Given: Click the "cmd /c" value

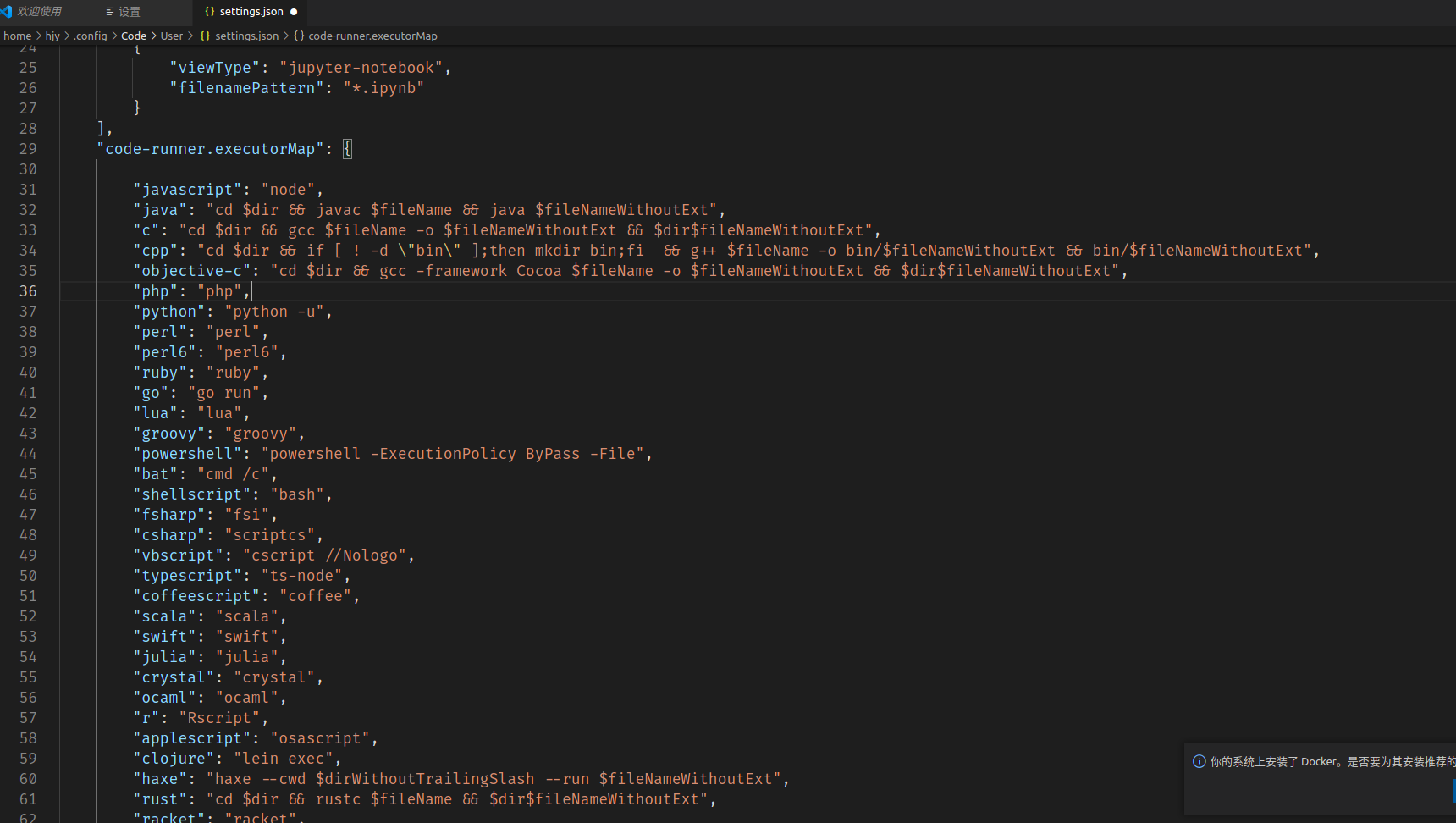Looking at the screenshot, I should click(x=233, y=474).
